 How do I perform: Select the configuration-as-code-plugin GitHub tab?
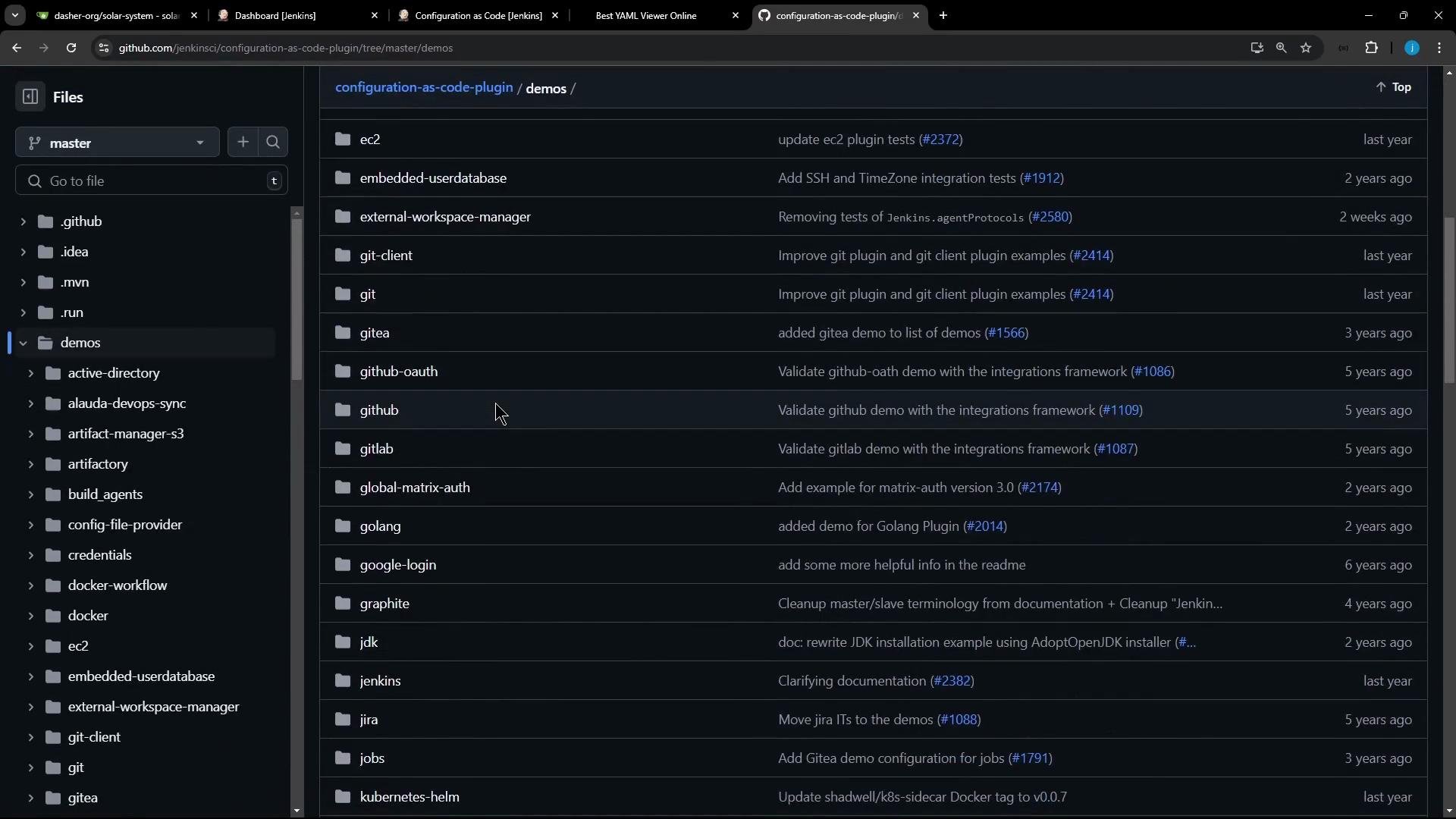pyautogui.click(x=839, y=15)
